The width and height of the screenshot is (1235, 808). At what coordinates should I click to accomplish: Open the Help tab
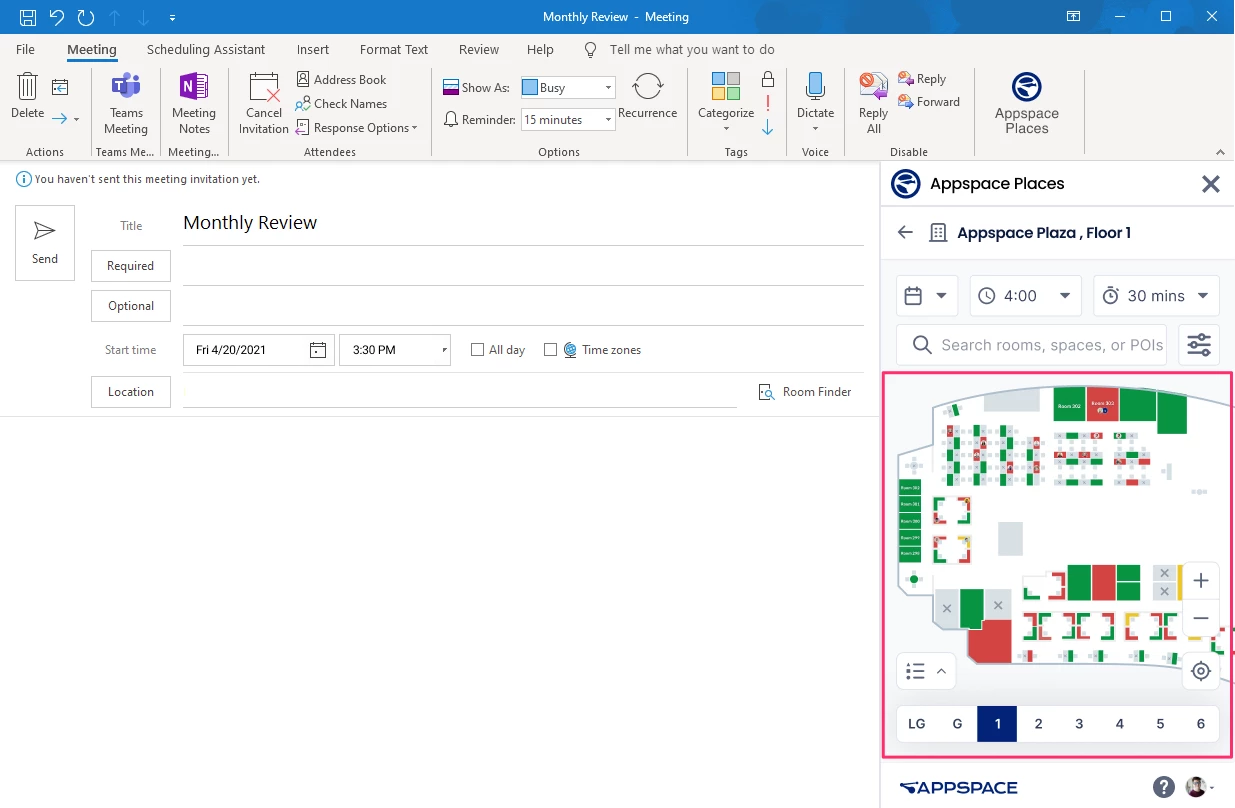(x=540, y=49)
